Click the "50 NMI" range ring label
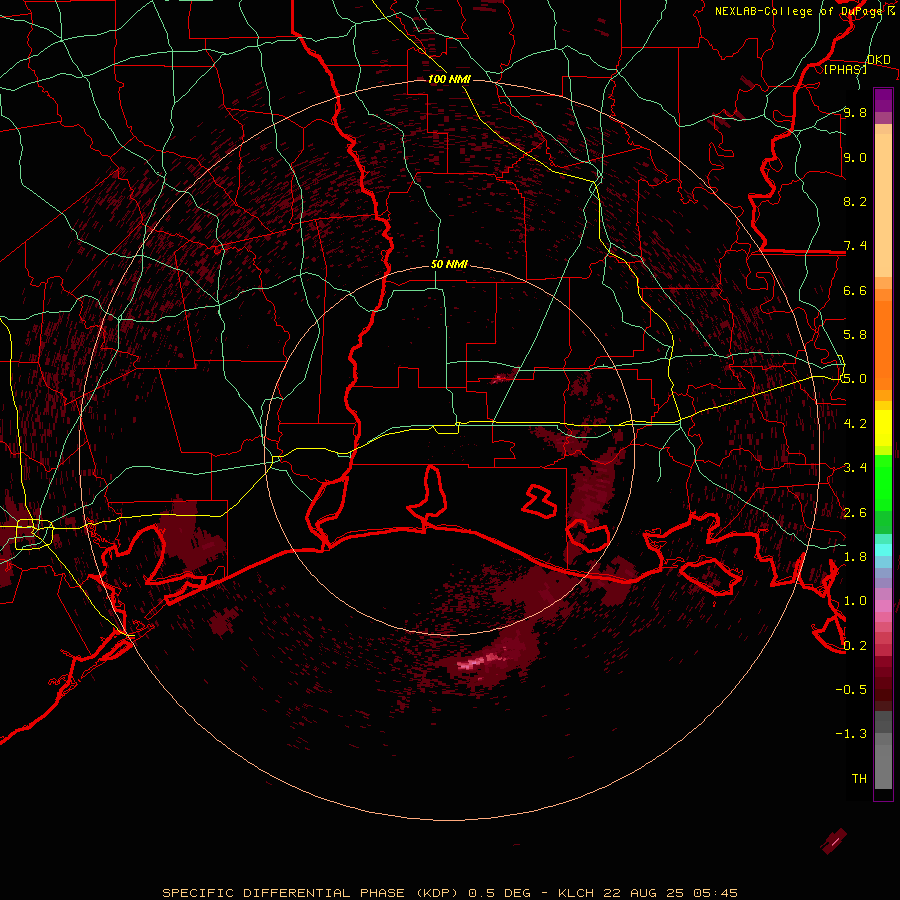 449,264
